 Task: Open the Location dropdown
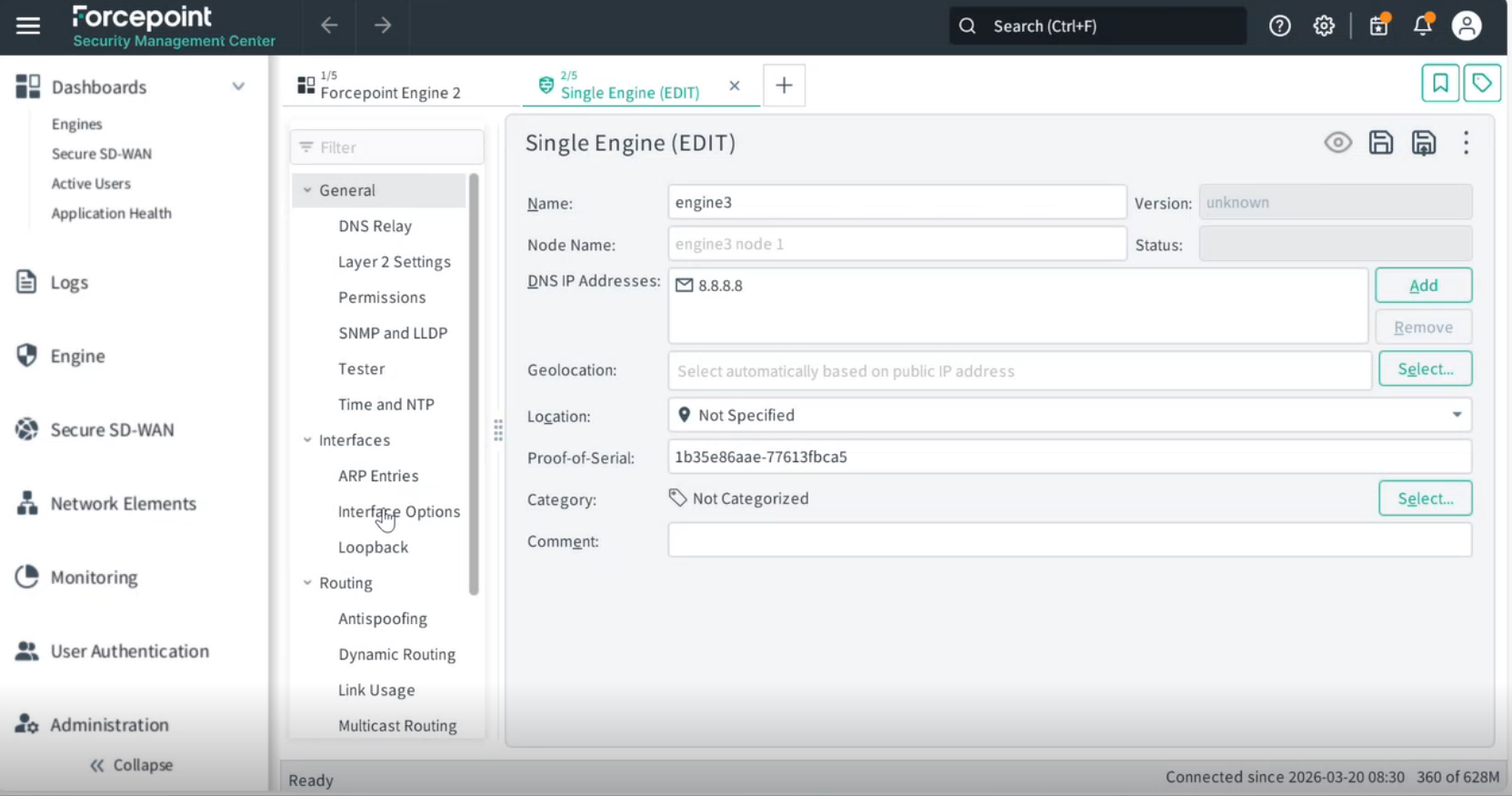click(x=1069, y=415)
